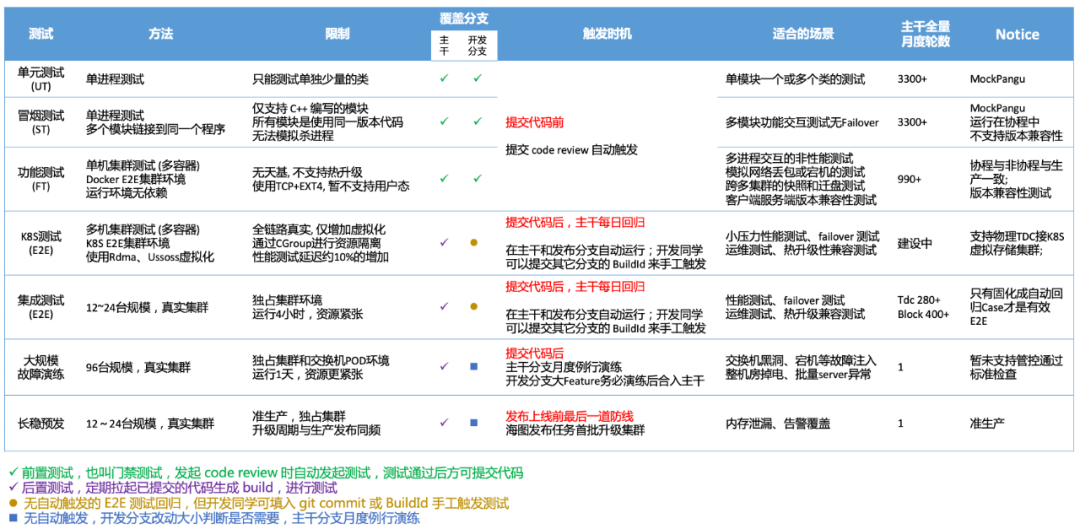Click the purple check in the 集成测试 row
1080x529 pixels.
tap(444, 306)
